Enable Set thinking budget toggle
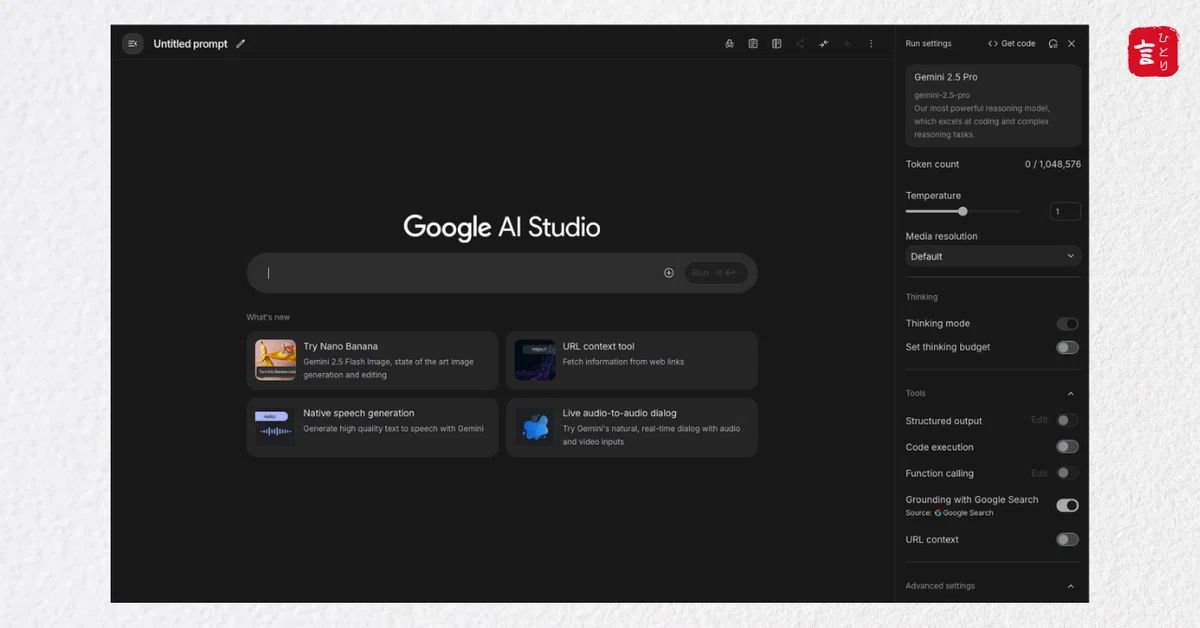1200x628 pixels. [x=1068, y=348]
